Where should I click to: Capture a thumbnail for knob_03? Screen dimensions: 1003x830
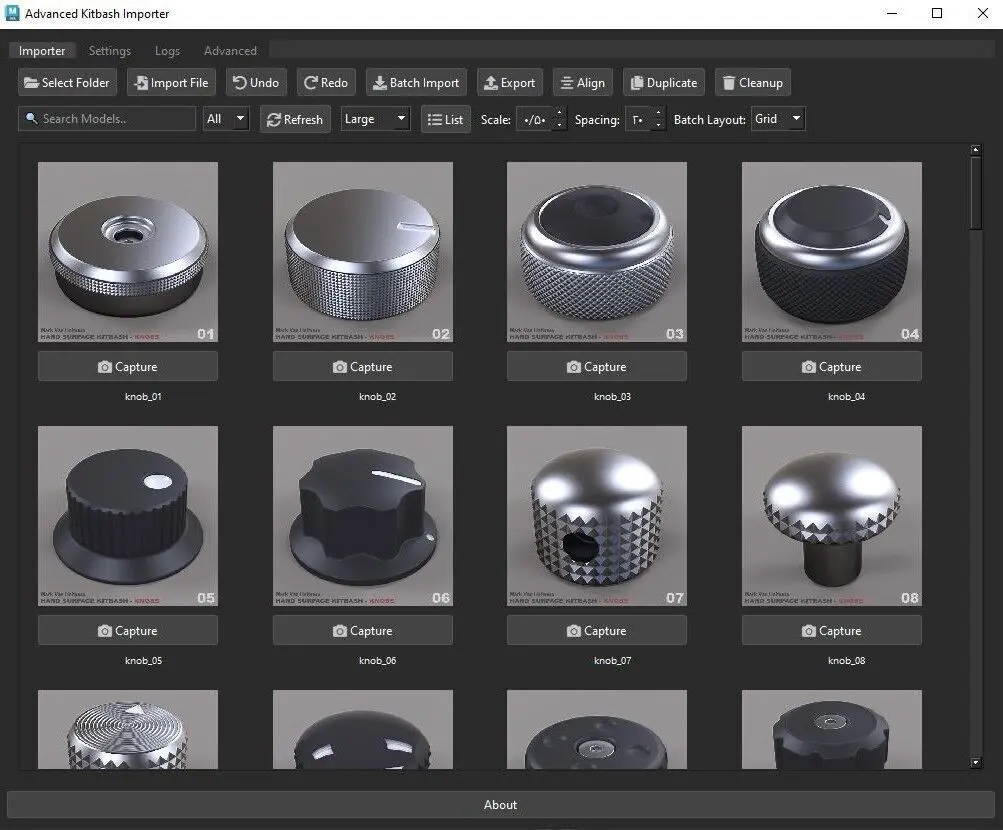(597, 366)
